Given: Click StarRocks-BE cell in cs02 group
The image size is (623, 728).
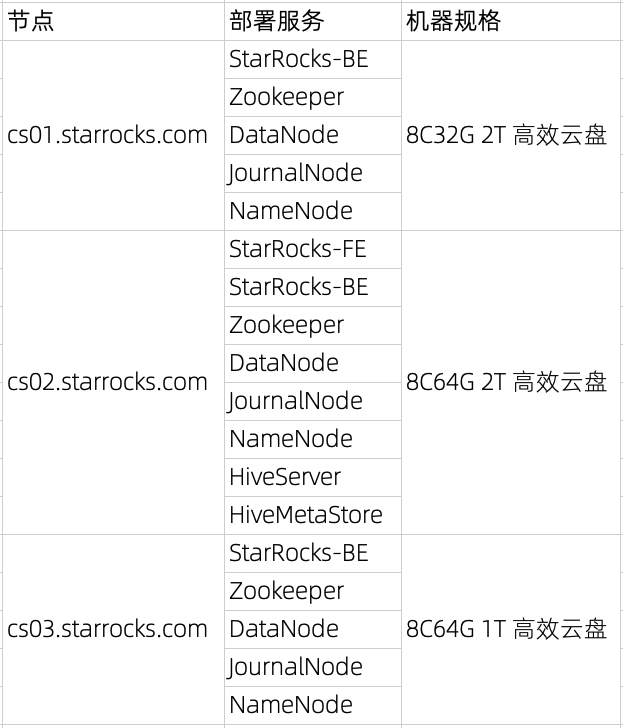Looking at the screenshot, I should [313, 287].
